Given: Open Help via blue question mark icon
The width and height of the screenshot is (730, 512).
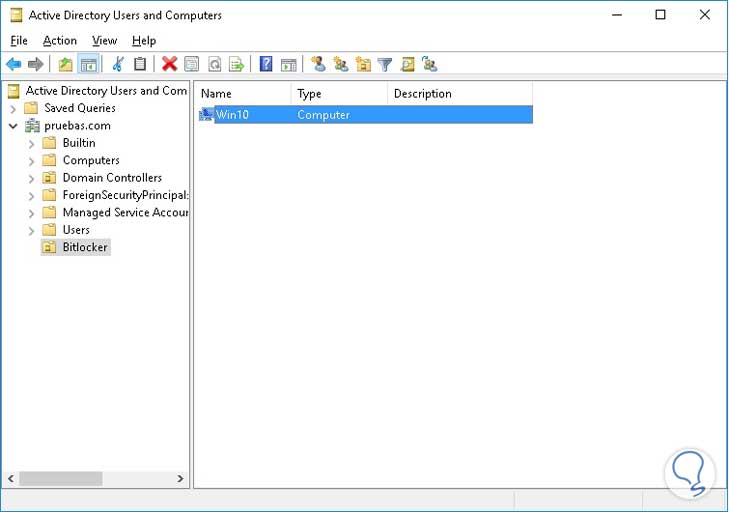Looking at the screenshot, I should [266, 63].
